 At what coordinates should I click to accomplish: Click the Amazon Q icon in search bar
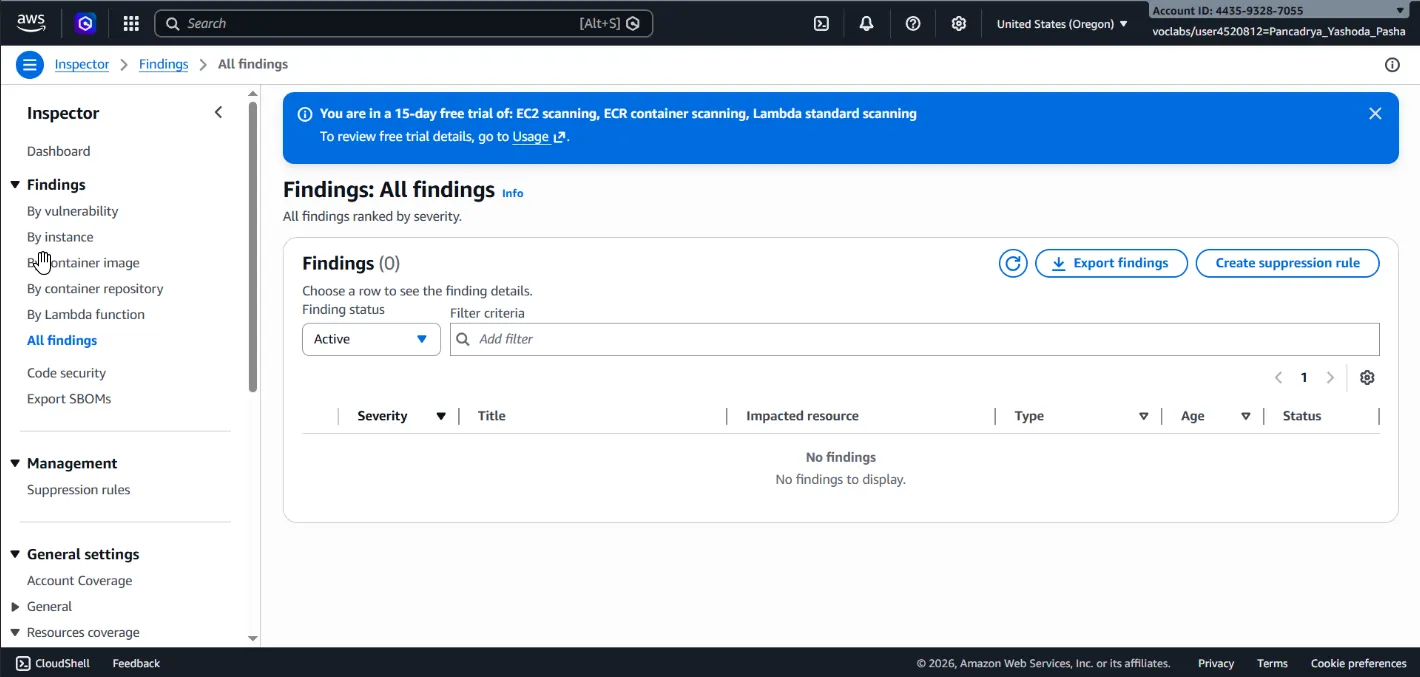[x=633, y=23]
